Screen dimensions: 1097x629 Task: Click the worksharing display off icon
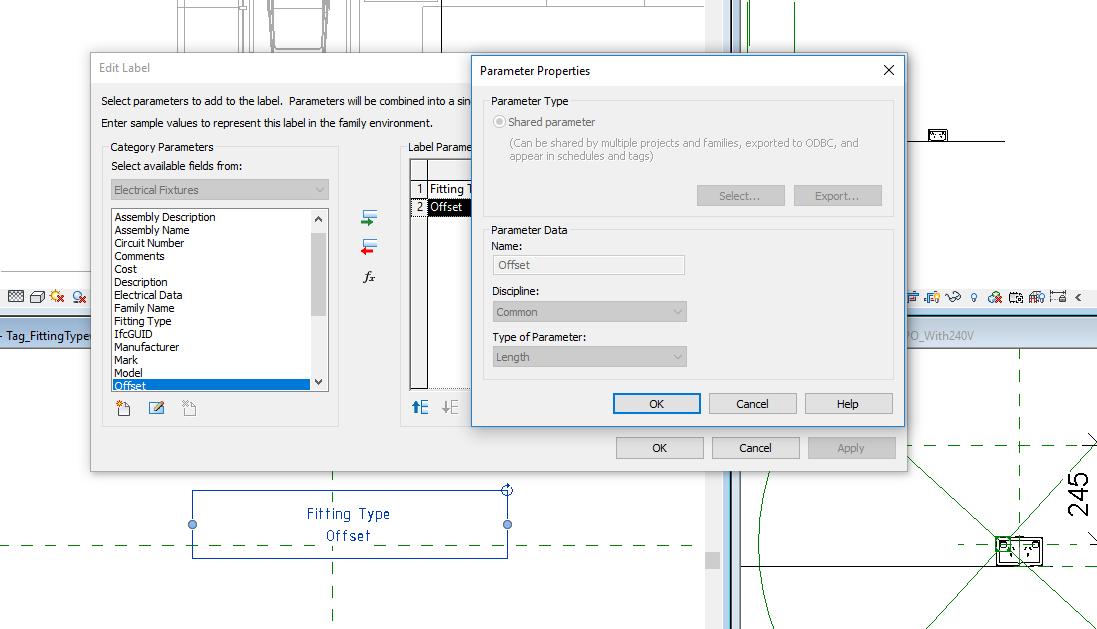(995, 297)
